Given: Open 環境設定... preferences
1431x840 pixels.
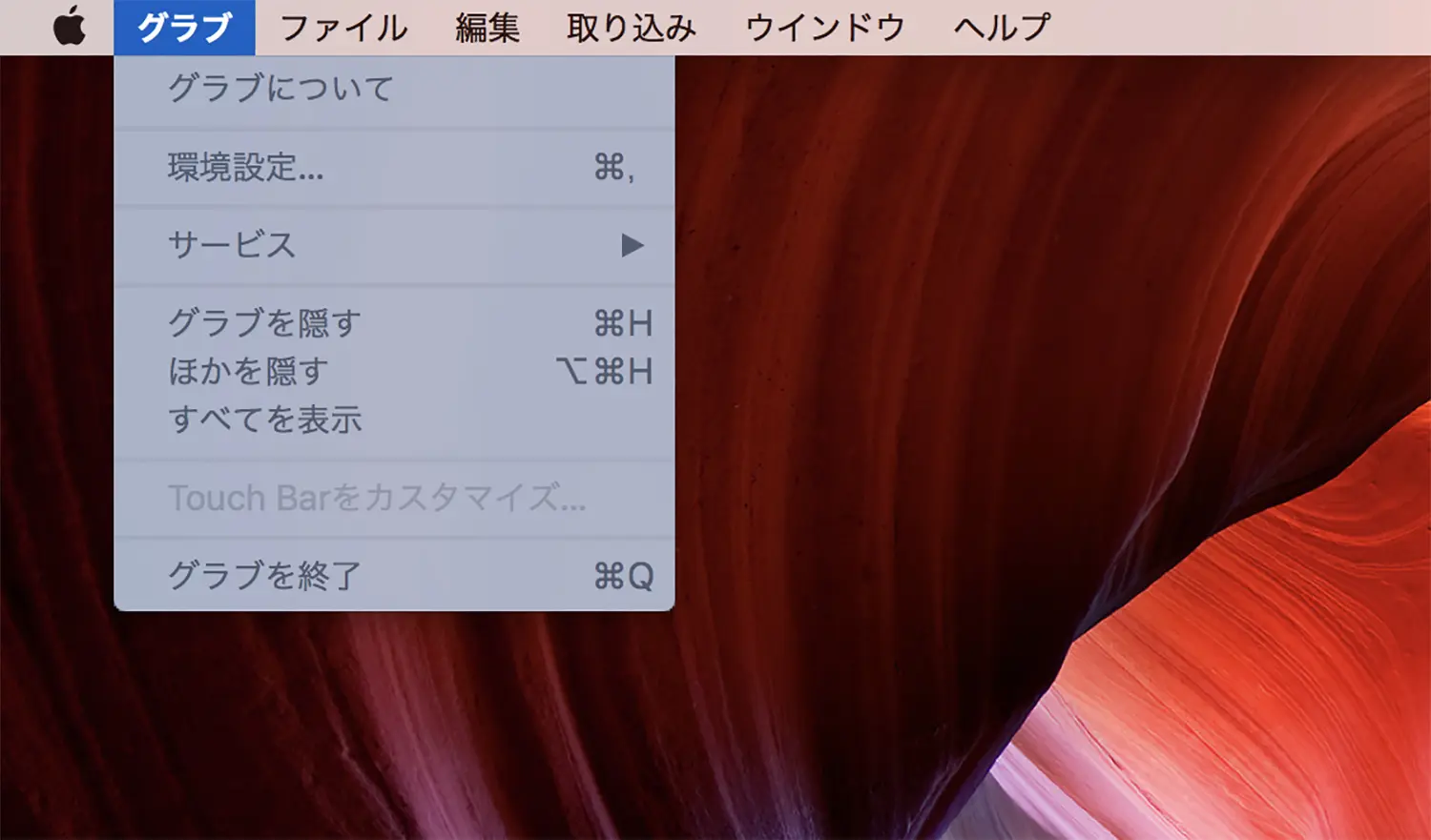Looking at the screenshot, I should [246, 168].
